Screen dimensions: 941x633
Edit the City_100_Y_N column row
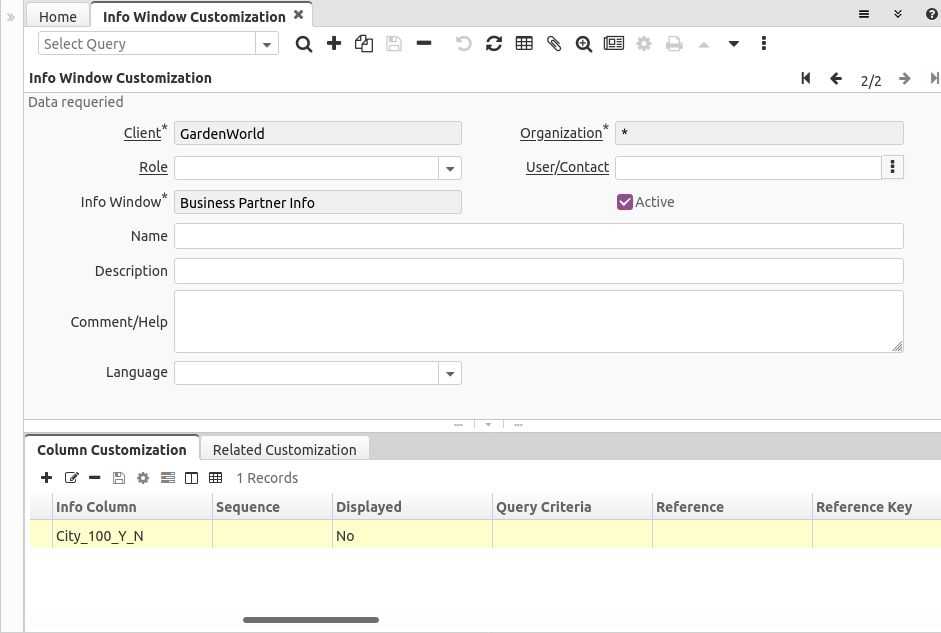point(71,477)
